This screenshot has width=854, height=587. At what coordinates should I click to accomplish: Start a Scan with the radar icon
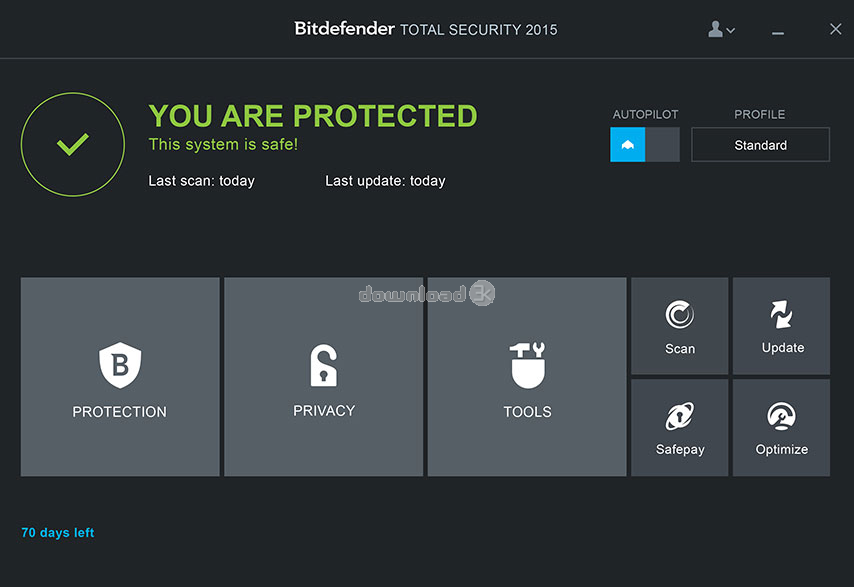[x=680, y=315]
